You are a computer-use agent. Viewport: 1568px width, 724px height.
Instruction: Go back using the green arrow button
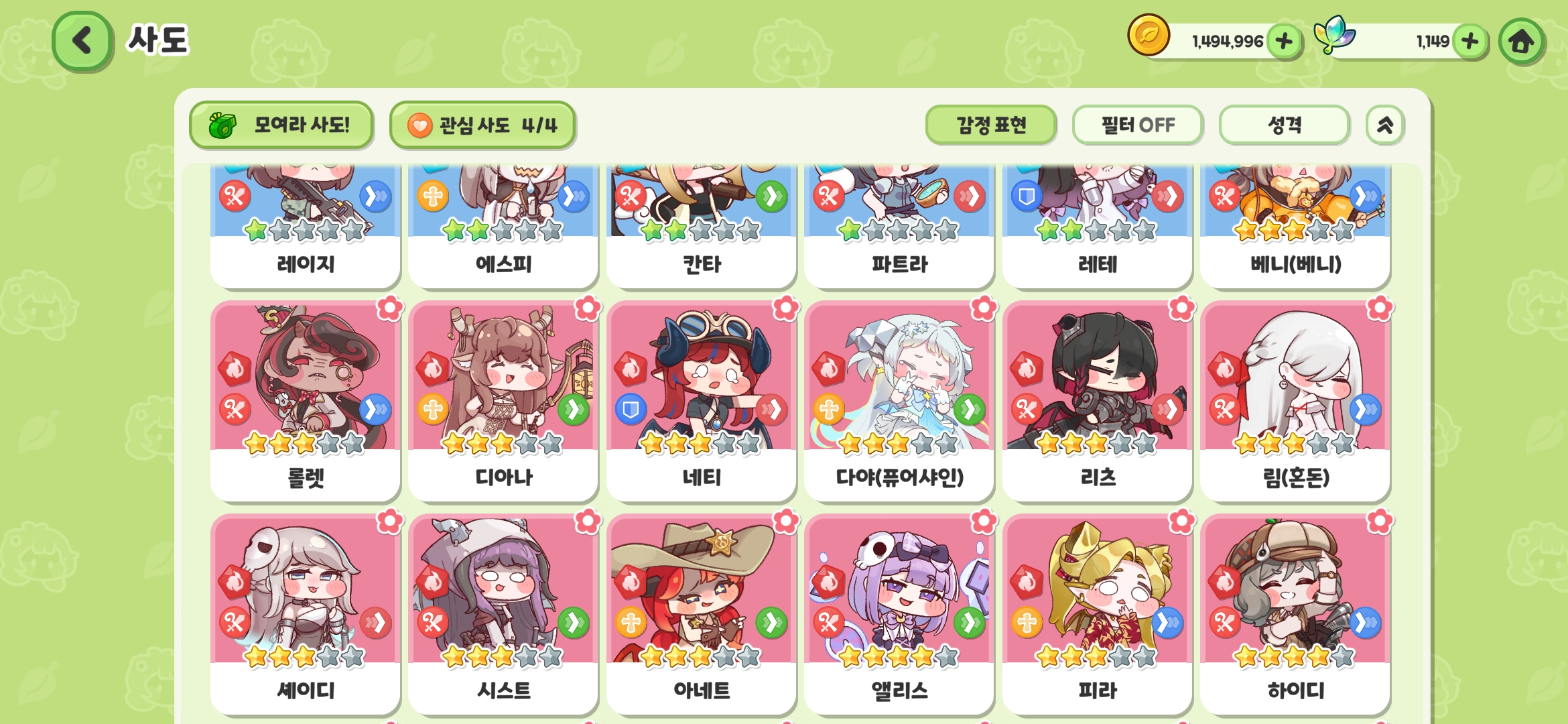(82, 41)
